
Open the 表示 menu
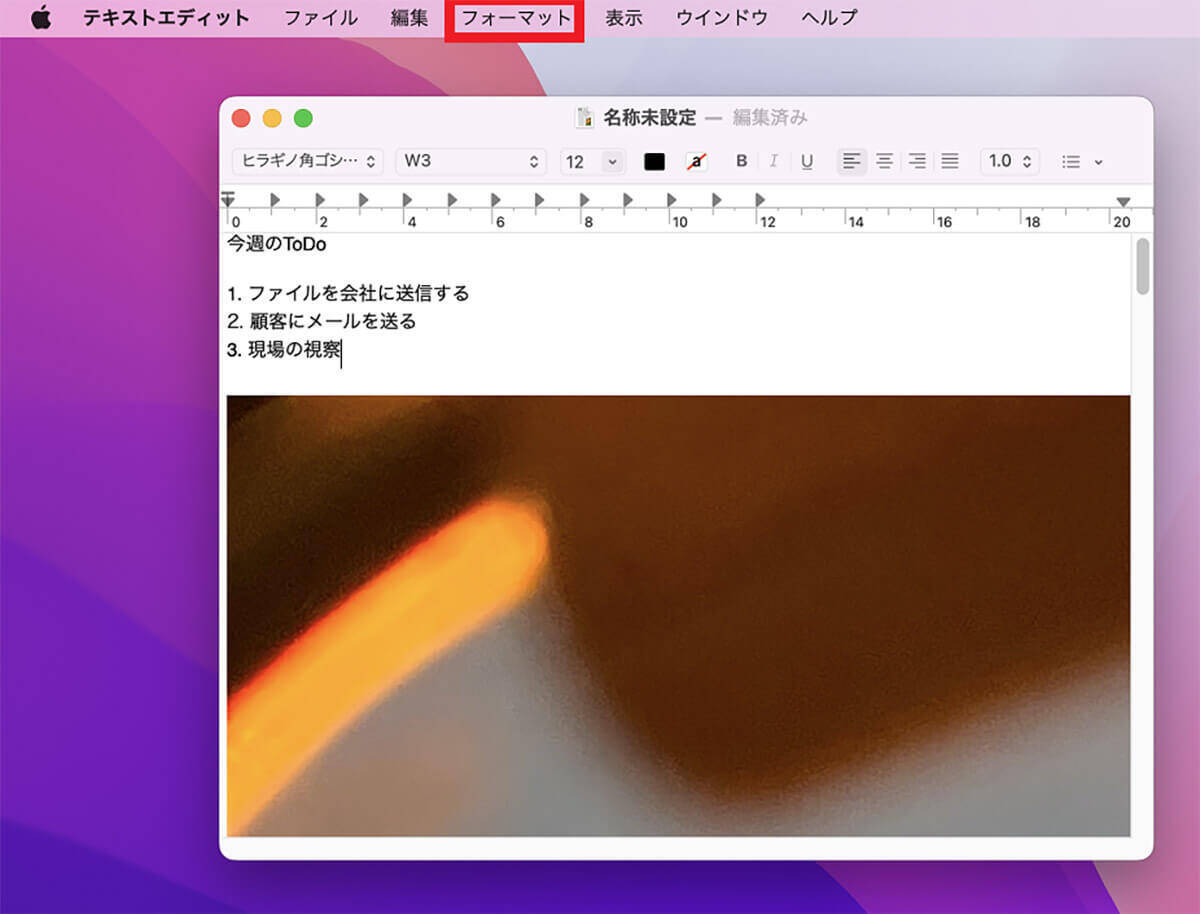624,17
